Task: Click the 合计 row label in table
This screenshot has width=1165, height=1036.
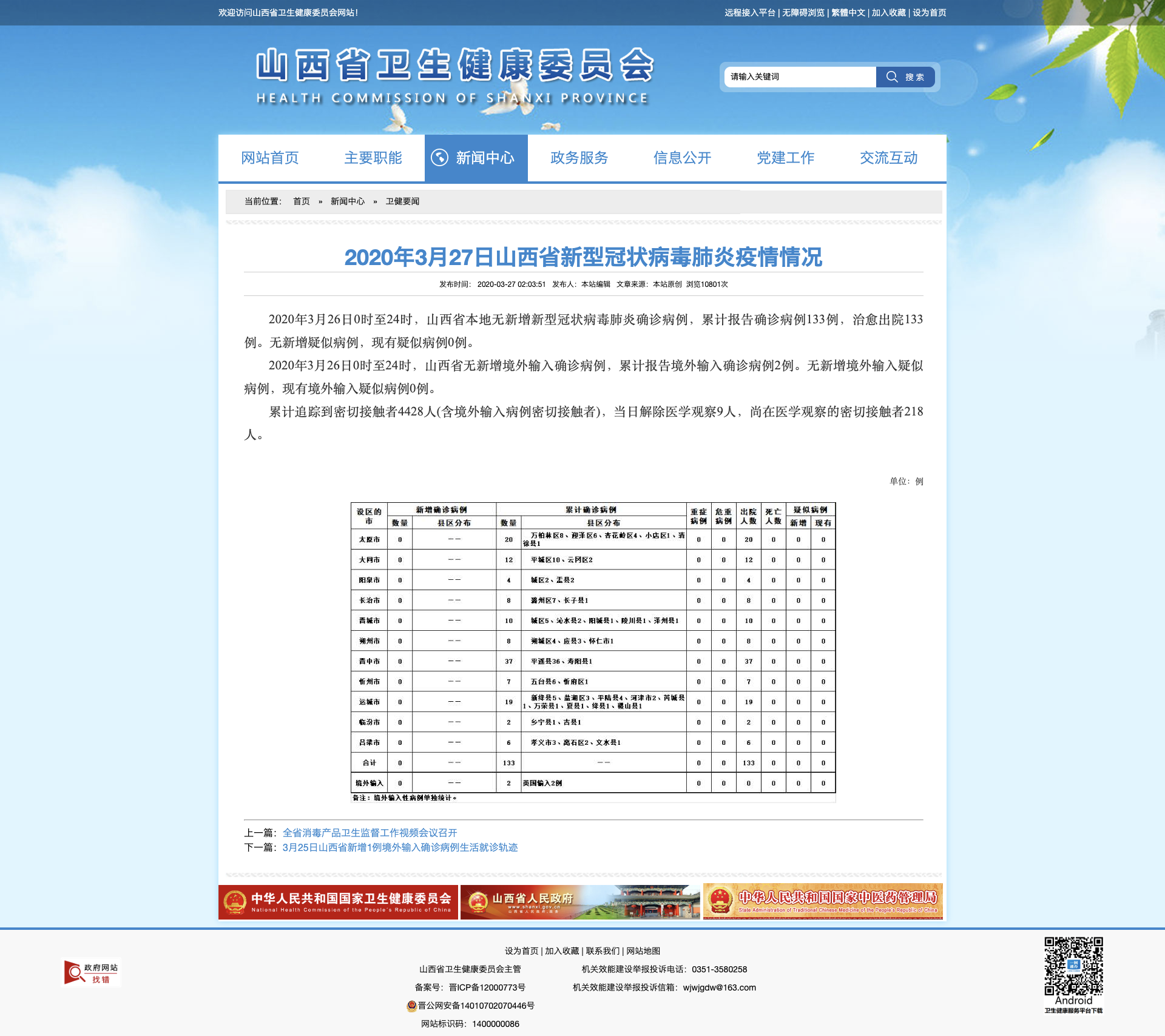Action: [x=369, y=763]
